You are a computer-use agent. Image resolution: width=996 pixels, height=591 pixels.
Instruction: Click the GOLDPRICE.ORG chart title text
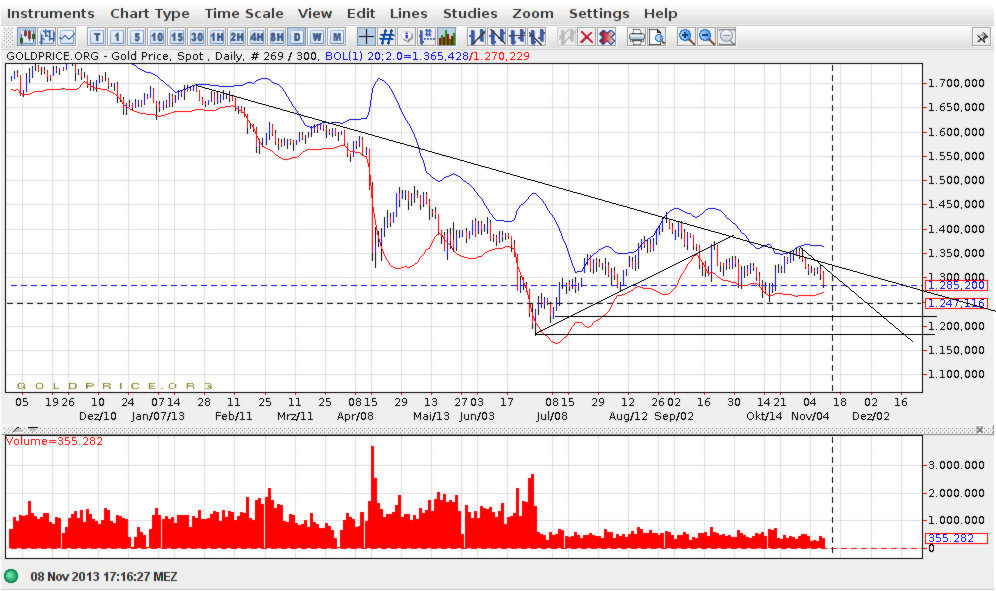(53, 56)
